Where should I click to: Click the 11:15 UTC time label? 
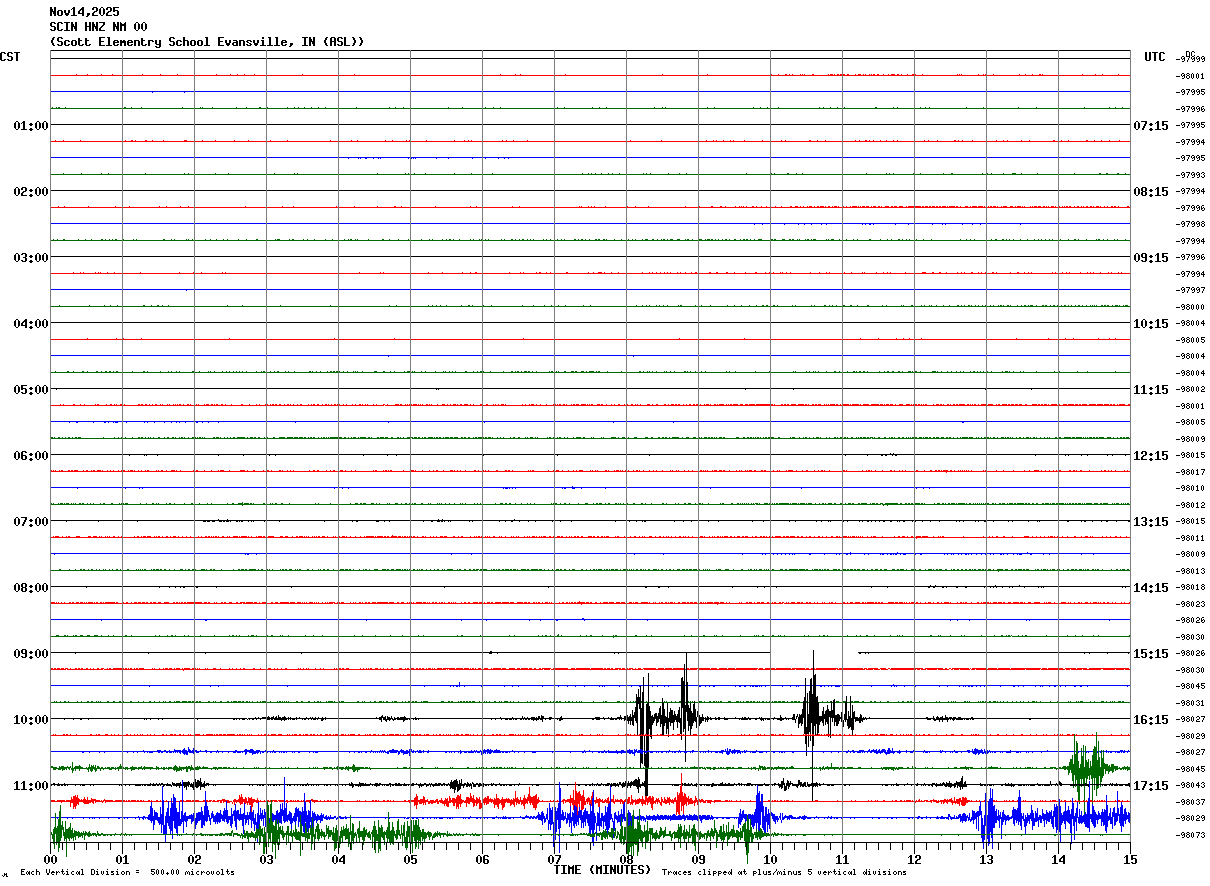click(x=1151, y=389)
